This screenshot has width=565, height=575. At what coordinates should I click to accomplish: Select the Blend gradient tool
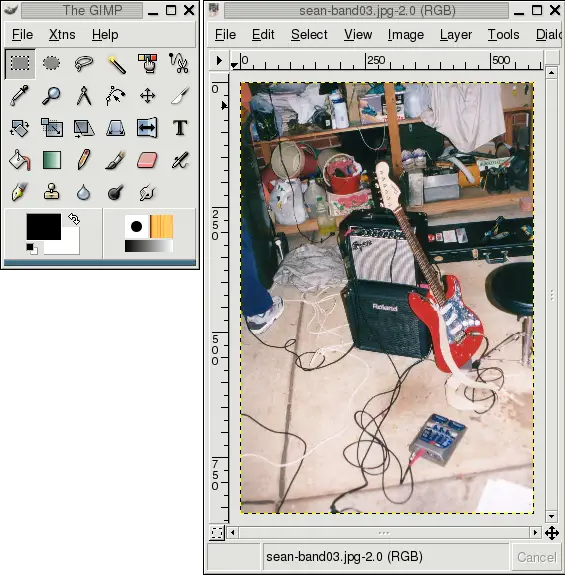[x=52, y=160]
